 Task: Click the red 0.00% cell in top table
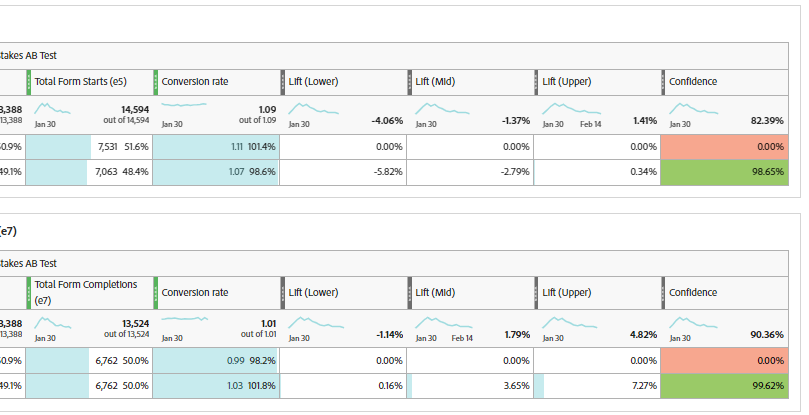coord(724,146)
